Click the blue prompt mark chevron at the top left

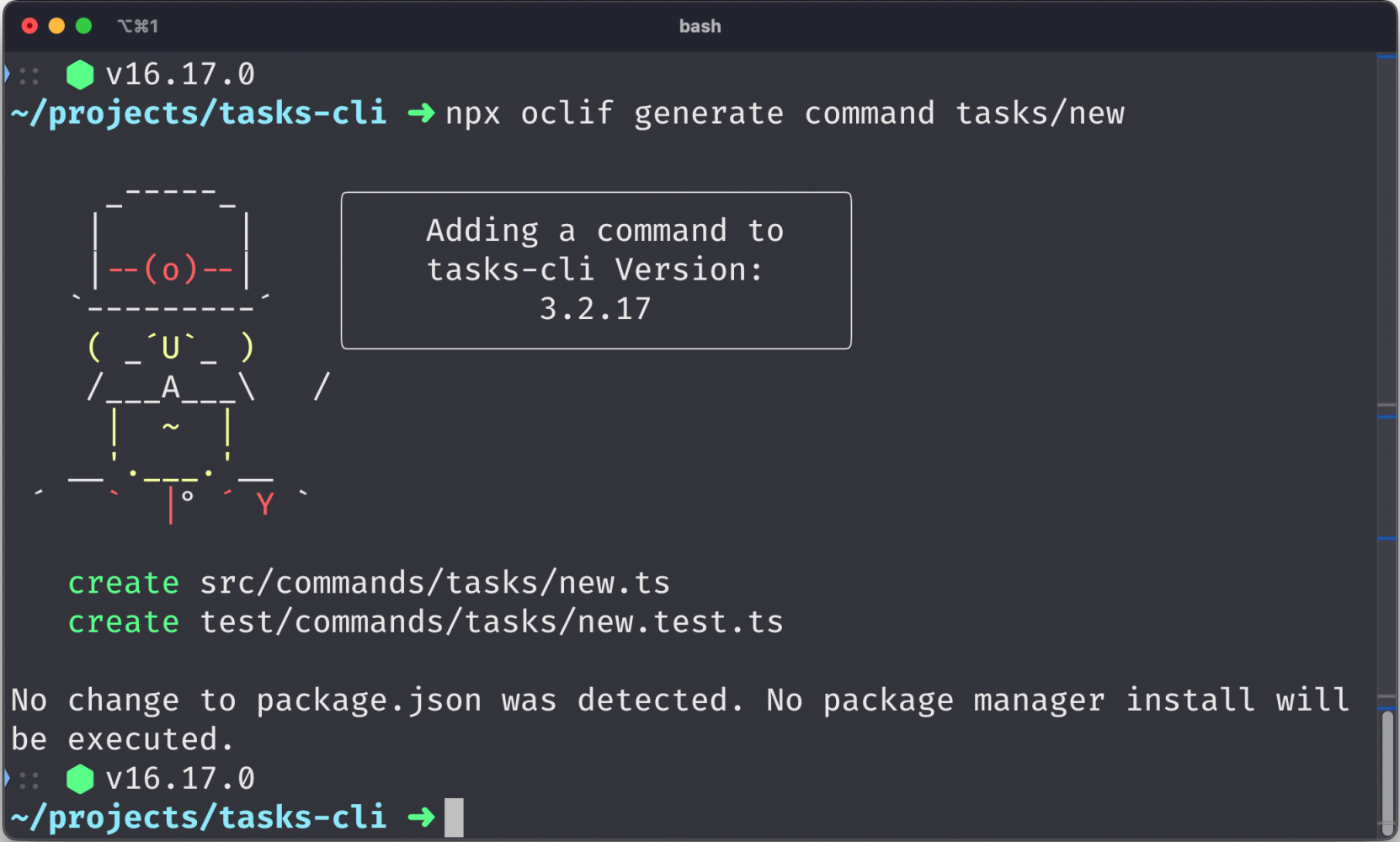[7, 74]
